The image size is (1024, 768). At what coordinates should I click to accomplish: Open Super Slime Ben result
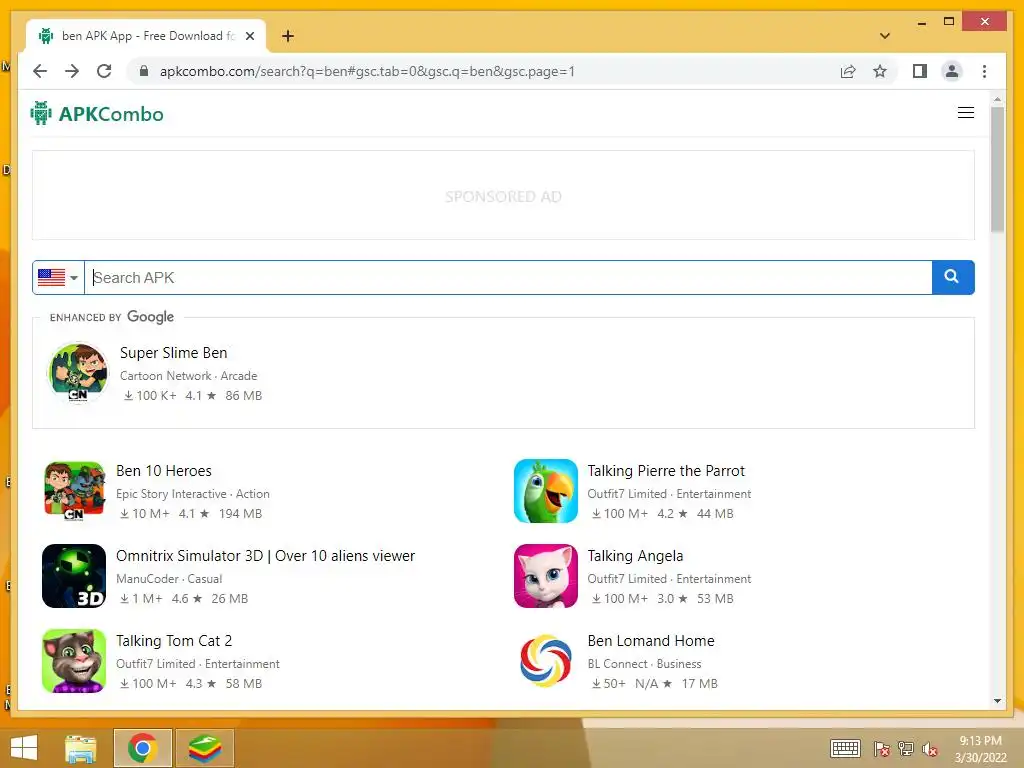click(174, 353)
